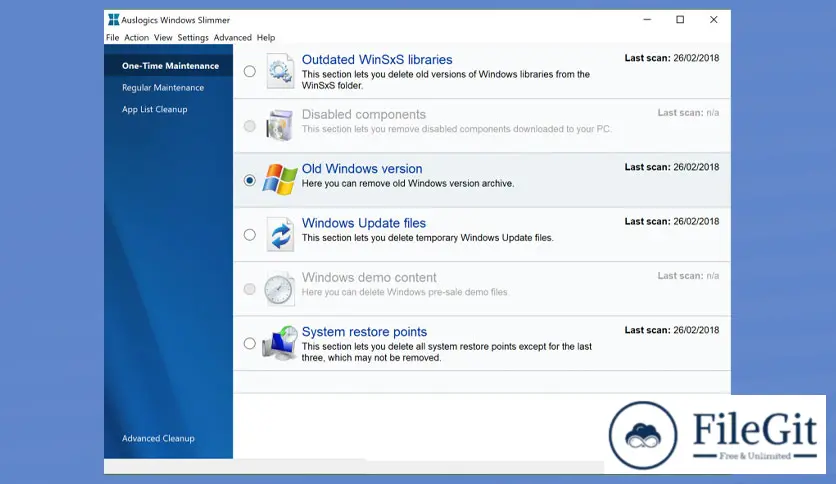Click the Windows Update files arrows icon

point(280,234)
